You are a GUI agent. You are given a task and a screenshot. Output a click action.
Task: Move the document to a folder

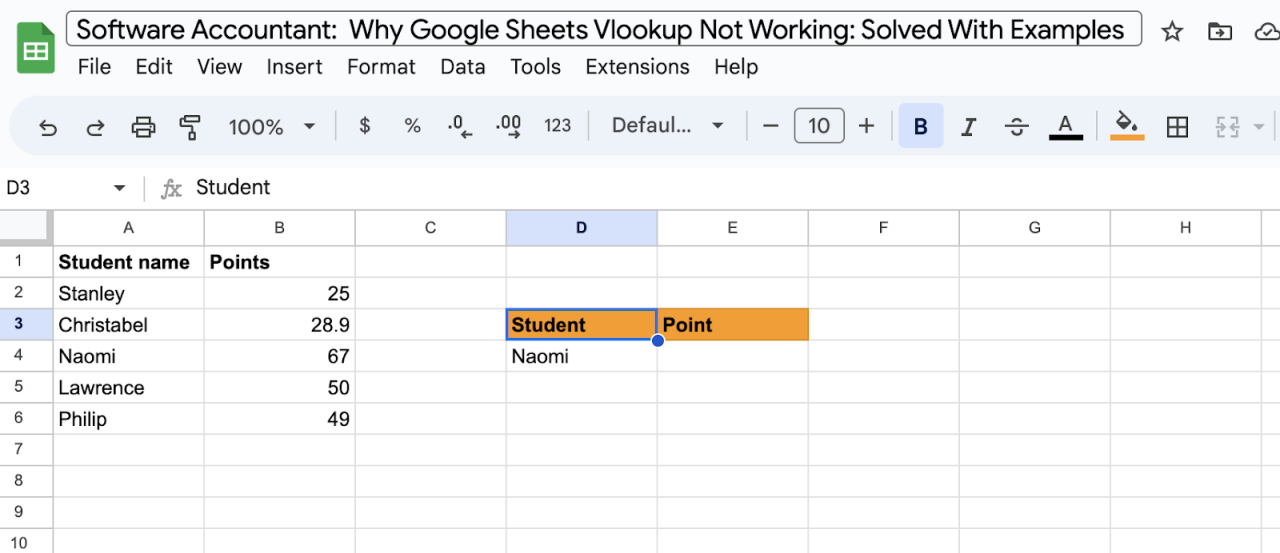pyautogui.click(x=1220, y=31)
